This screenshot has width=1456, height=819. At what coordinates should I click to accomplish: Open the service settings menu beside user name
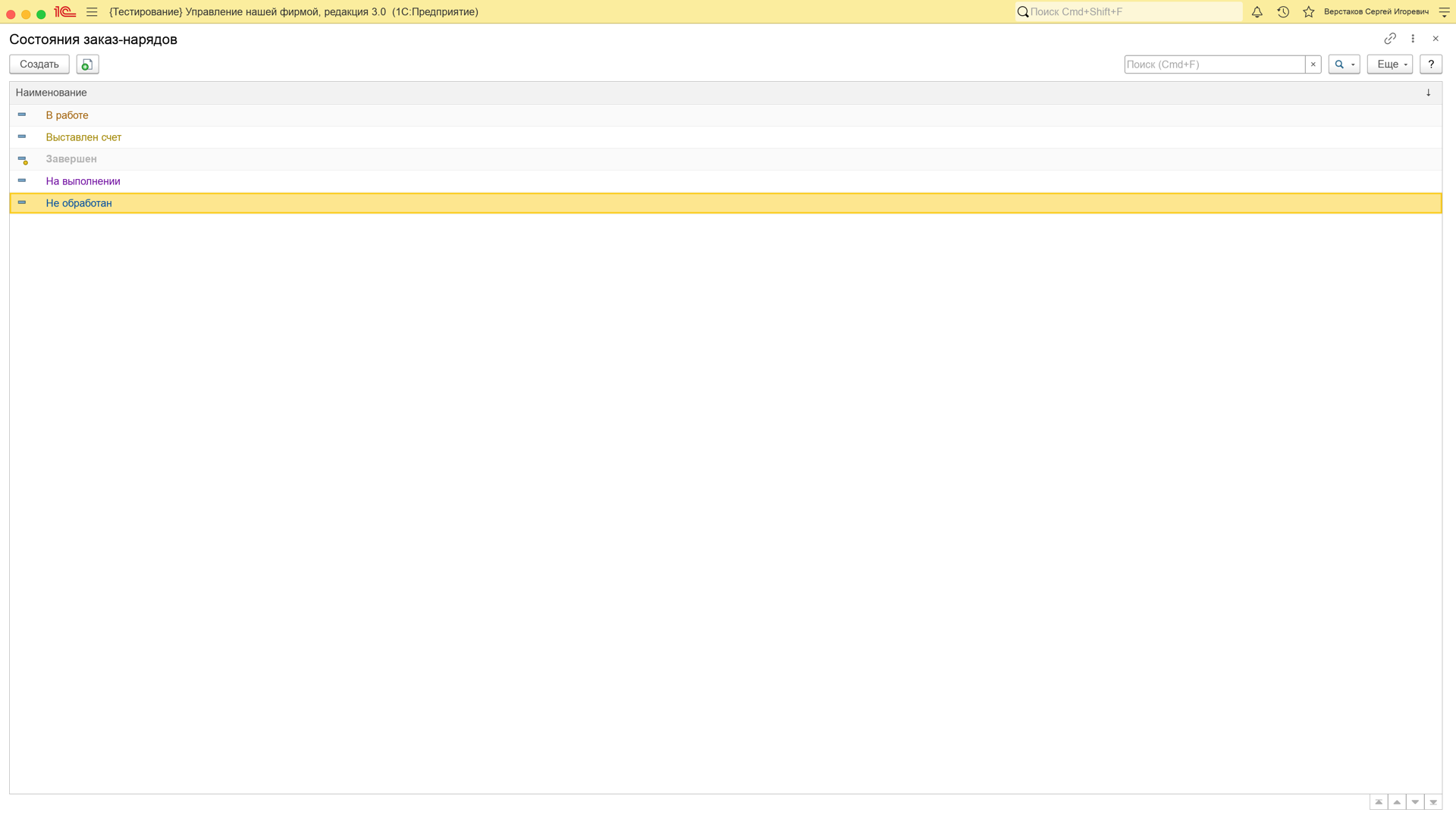coord(1445,12)
